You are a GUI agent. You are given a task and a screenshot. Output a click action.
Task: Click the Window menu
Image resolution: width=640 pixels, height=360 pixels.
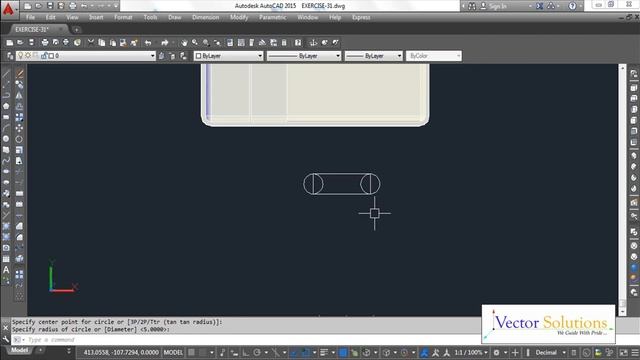tap(308, 17)
